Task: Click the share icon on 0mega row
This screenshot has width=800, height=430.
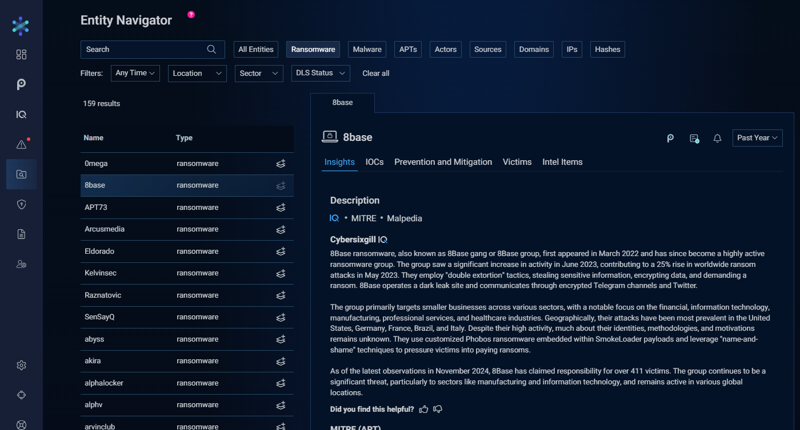Action: [281, 164]
